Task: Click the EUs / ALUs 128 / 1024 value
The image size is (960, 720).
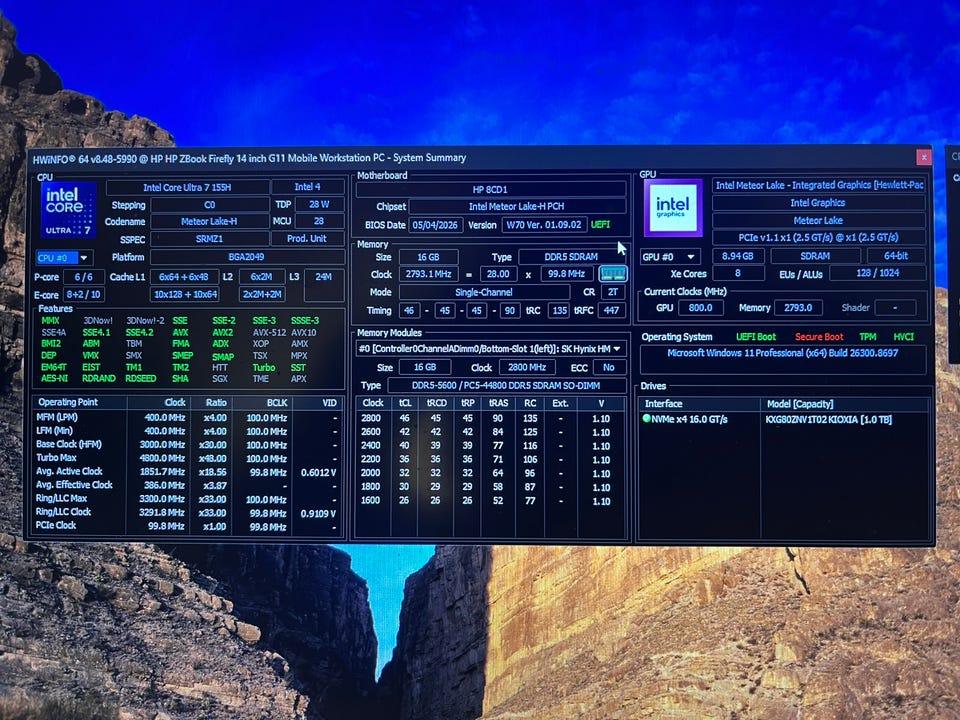Action: tap(877, 273)
